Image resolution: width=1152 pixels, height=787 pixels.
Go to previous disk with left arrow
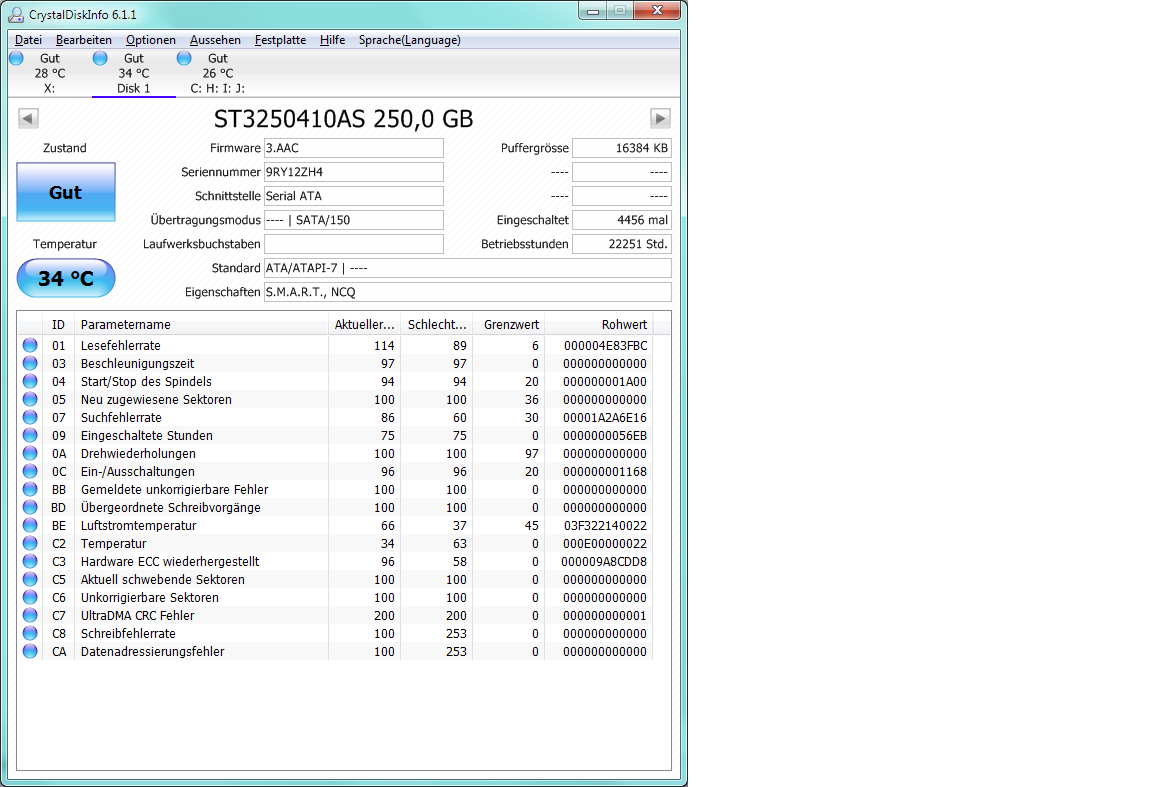pos(29,118)
